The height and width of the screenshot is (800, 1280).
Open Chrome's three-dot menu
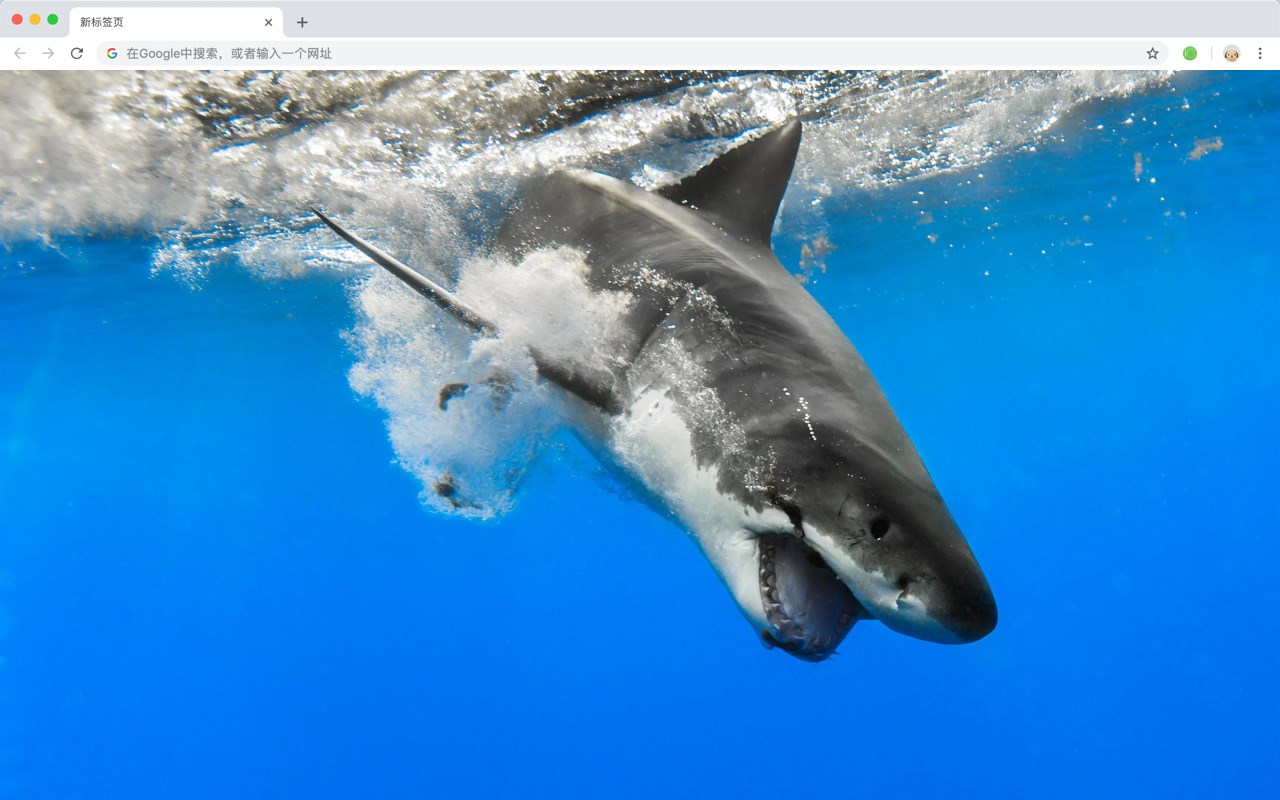point(1260,53)
